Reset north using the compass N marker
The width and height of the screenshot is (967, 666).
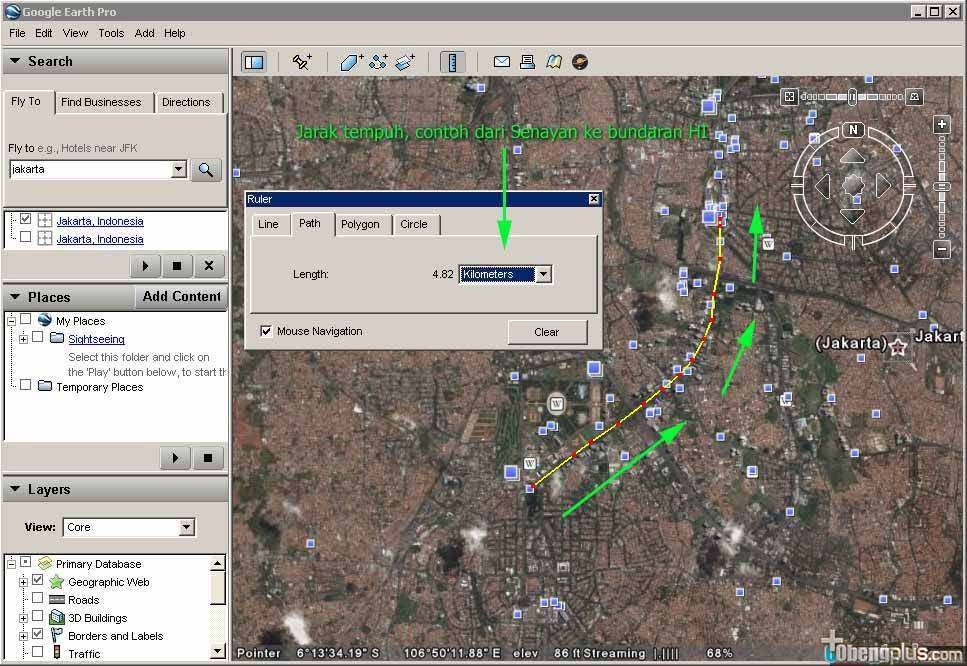tap(853, 130)
